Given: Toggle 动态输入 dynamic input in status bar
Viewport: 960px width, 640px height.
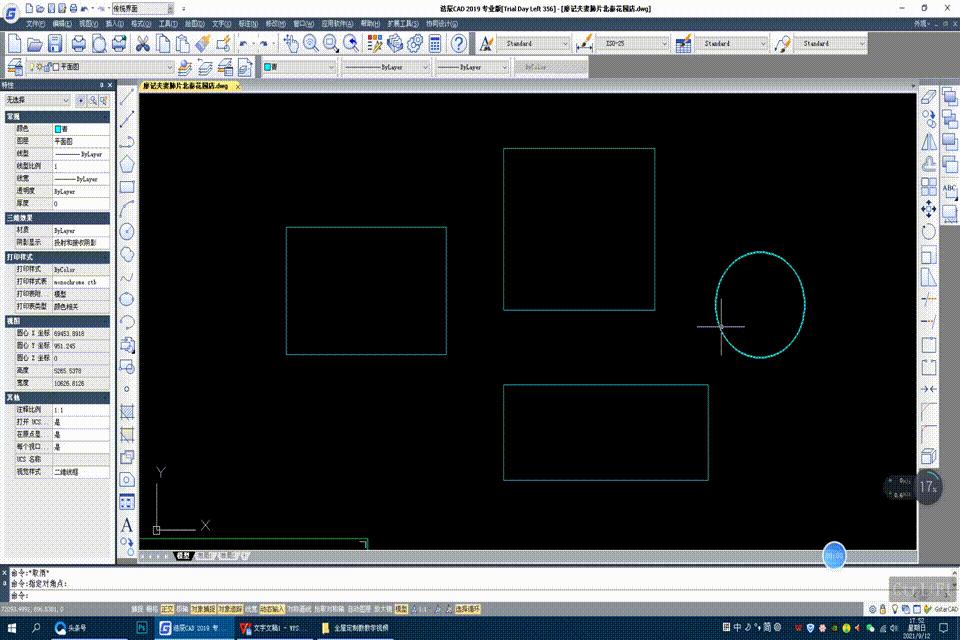Looking at the screenshot, I should [x=271, y=608].
